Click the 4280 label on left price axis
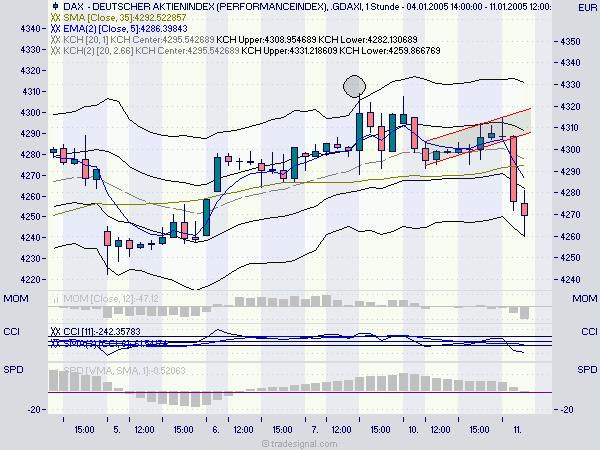Viewport: 600px width, 450px height. click(30, 155)
